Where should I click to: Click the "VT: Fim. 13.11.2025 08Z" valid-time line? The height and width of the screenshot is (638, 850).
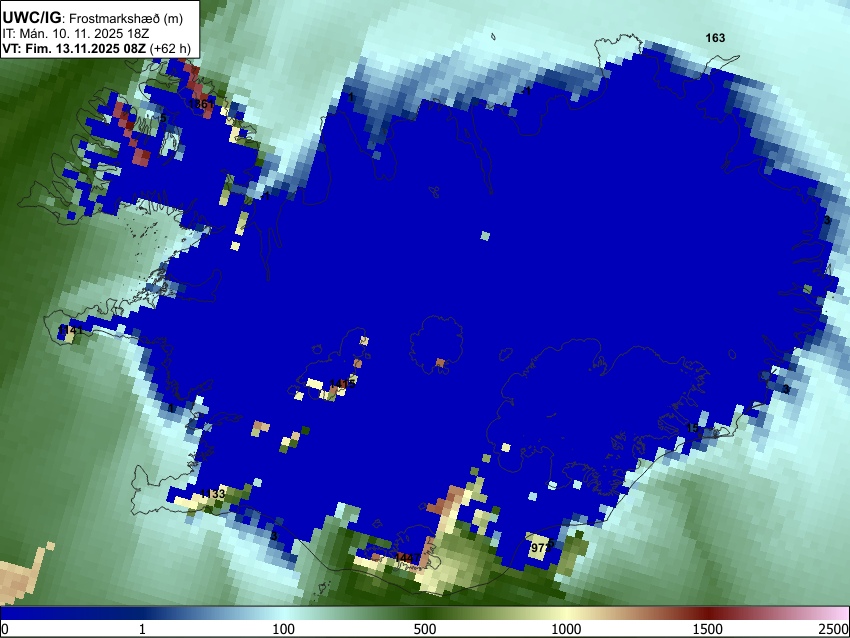coord(74,48)
